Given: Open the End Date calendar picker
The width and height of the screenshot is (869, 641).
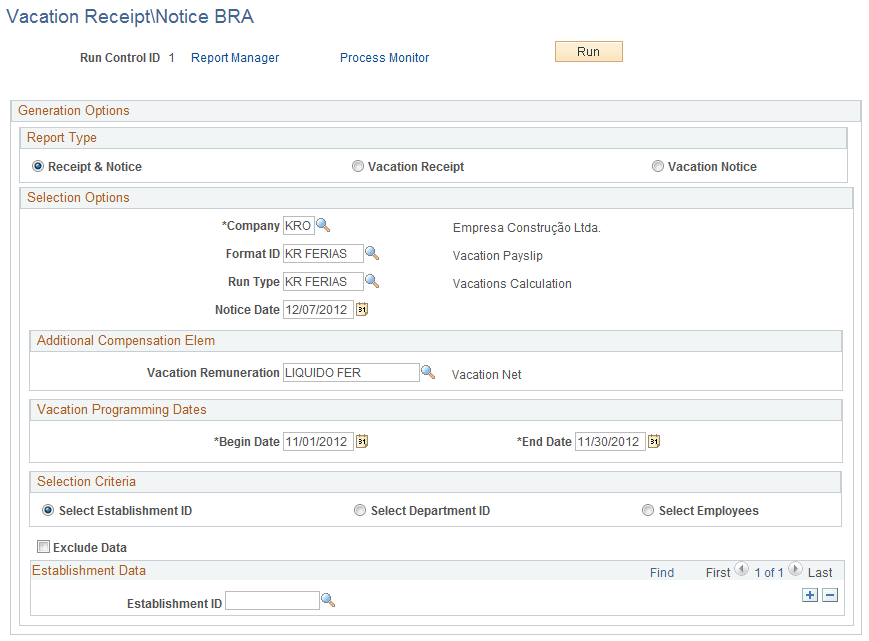Looking at the screenshot, I should (654, 442).
